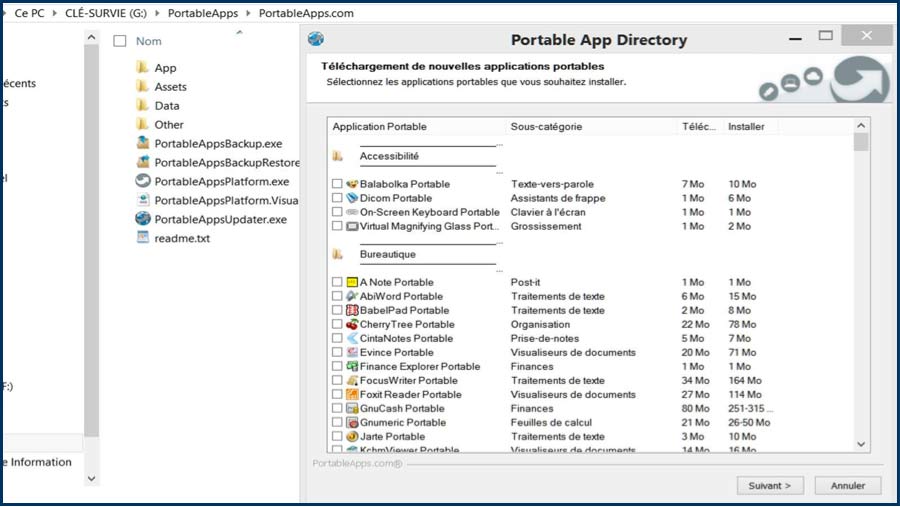Check the Balabolka Portable checkbox
Viewport: 900px width, 507px height.
click(x=337, y=184)
